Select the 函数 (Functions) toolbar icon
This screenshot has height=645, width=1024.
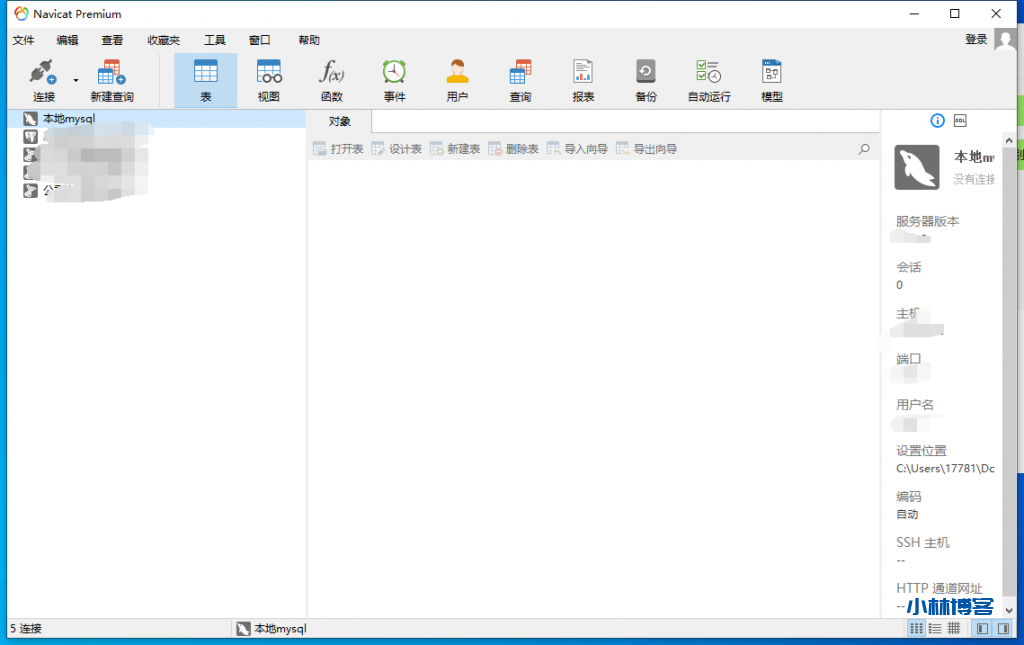[331, 80]
